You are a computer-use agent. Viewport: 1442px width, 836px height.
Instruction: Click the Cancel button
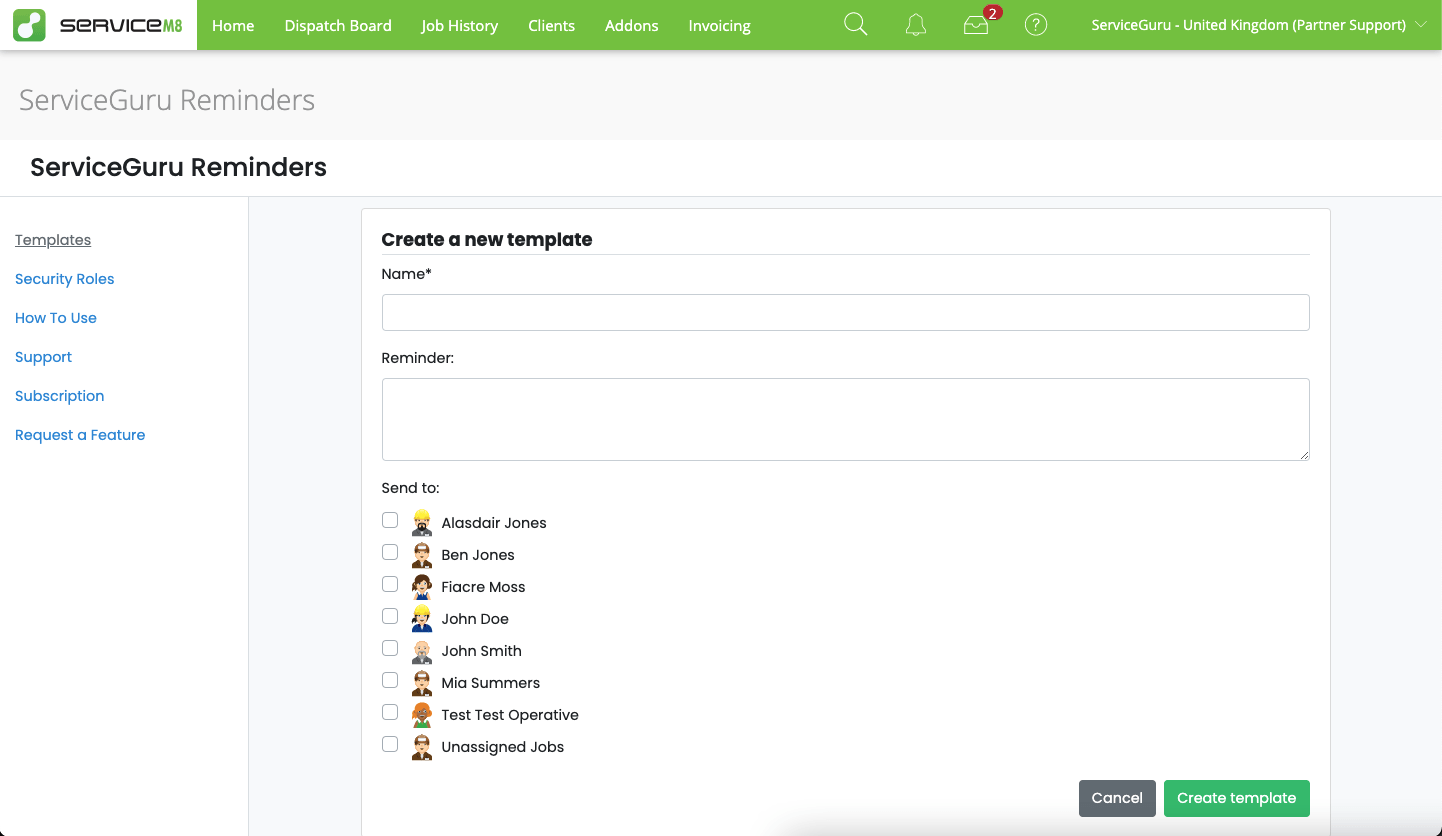coord(1117,798)
